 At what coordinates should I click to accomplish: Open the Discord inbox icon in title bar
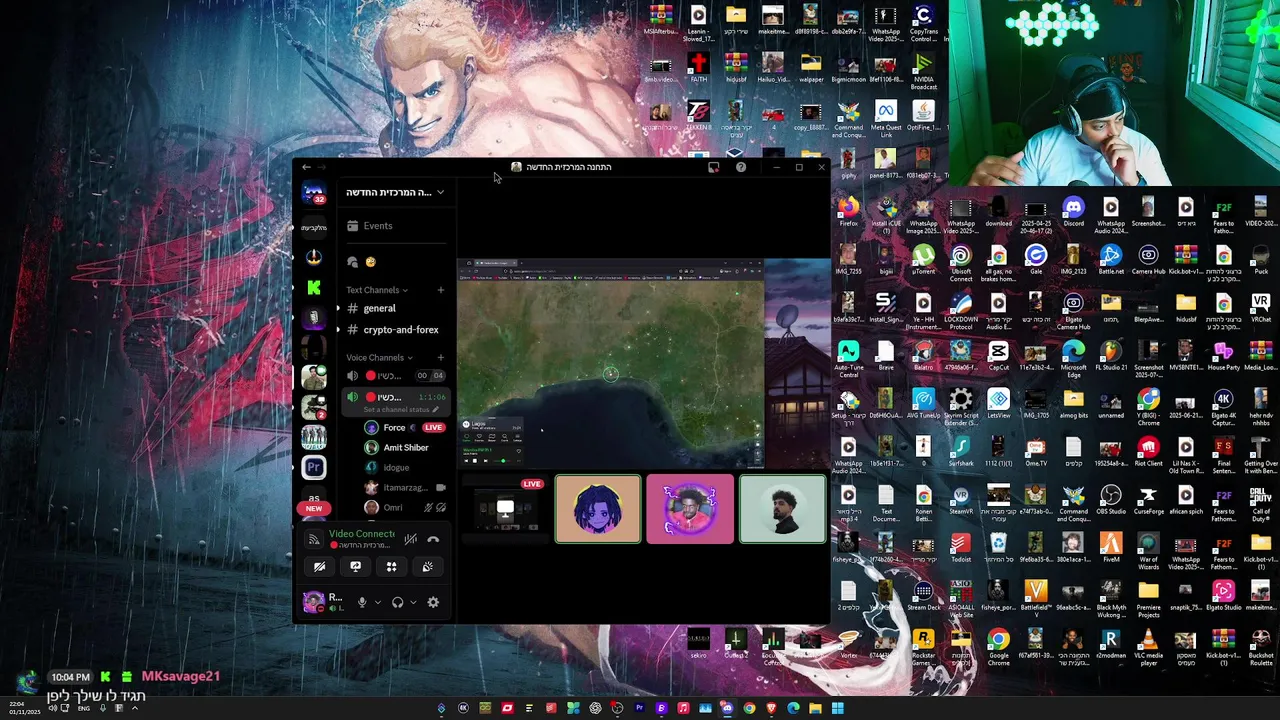[x=713, y=167]
